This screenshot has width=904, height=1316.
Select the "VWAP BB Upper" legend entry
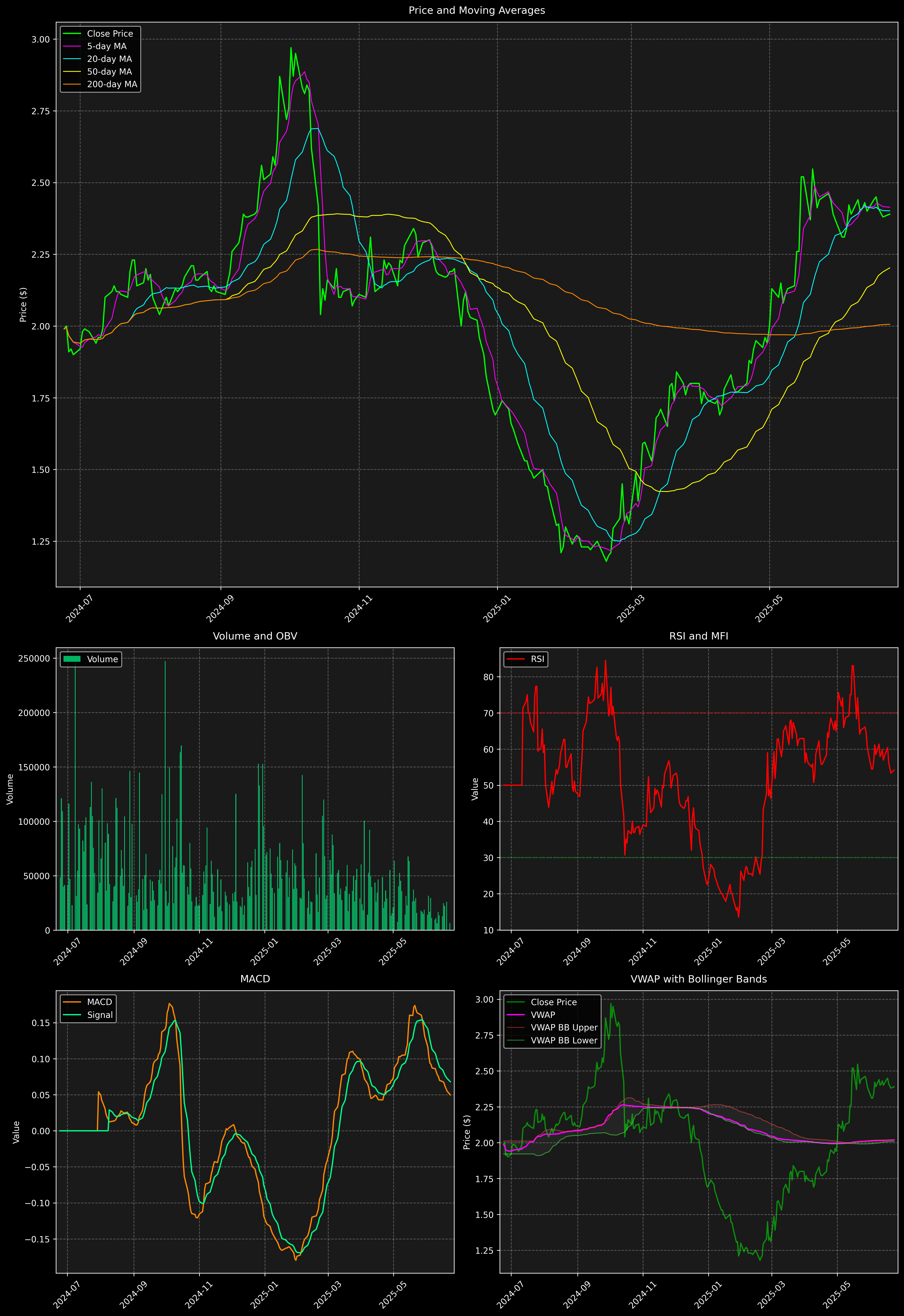[564, 1028]
